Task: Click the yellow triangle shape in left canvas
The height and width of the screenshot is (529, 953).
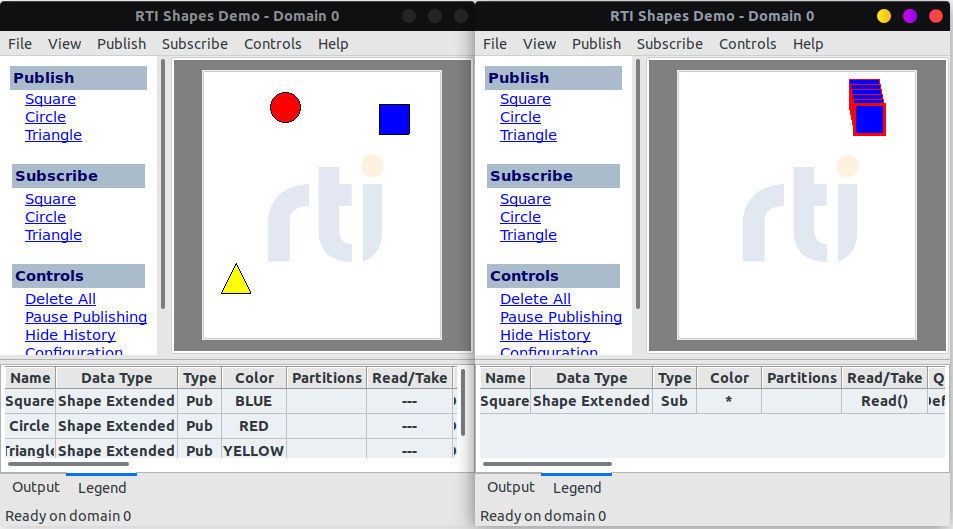Action: point(236,279)
